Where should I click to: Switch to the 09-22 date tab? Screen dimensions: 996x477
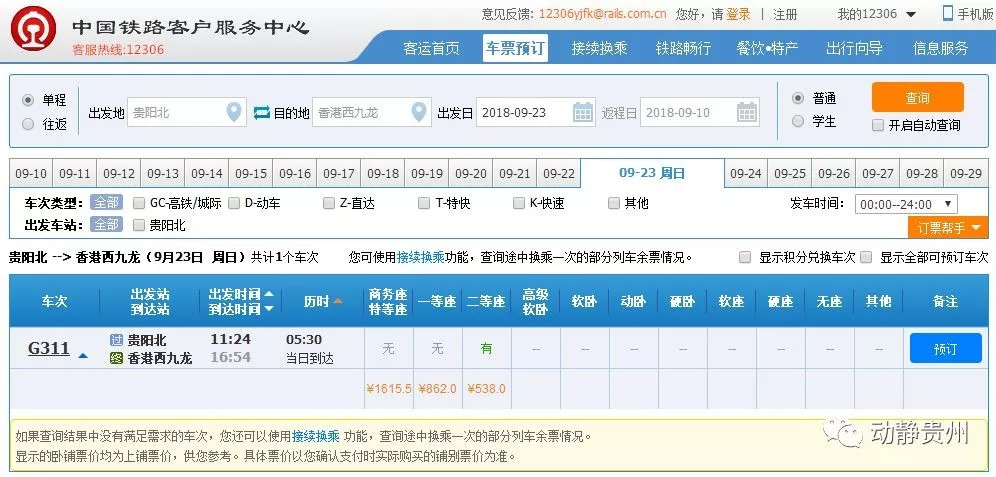pos(559,173)
